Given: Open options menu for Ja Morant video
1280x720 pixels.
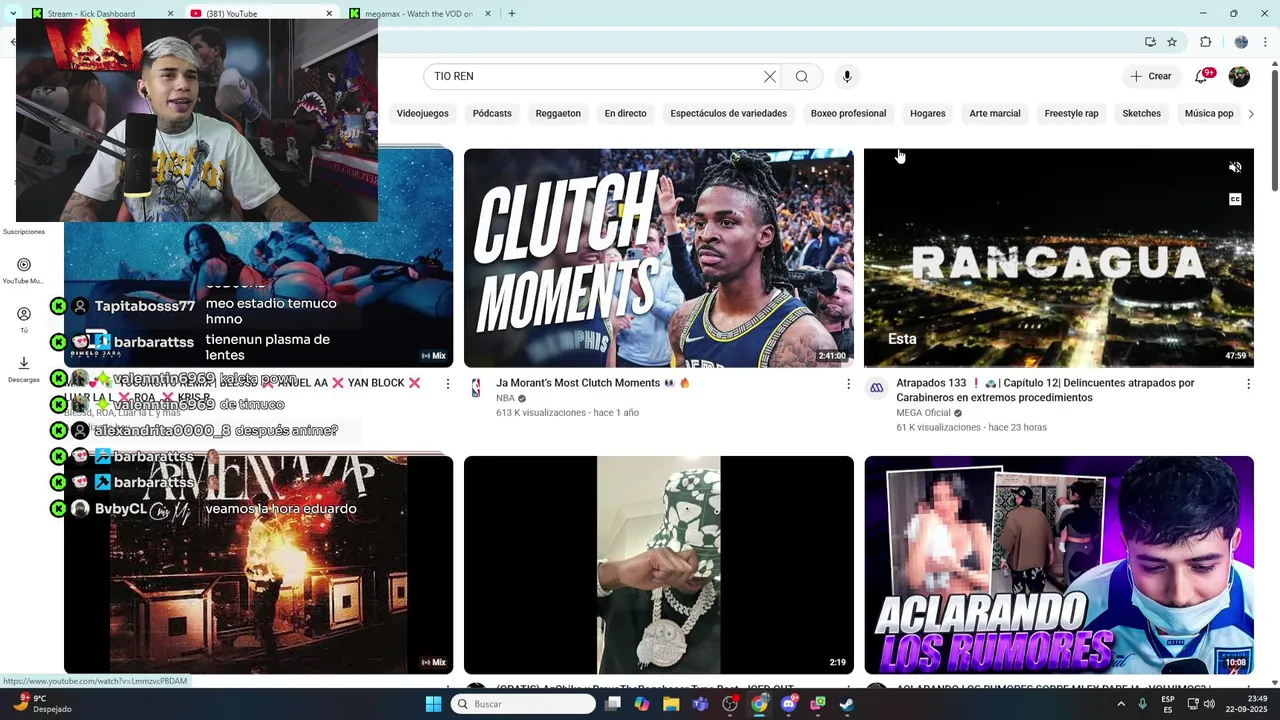Looking at the screenshot, I should coord(848,384).
